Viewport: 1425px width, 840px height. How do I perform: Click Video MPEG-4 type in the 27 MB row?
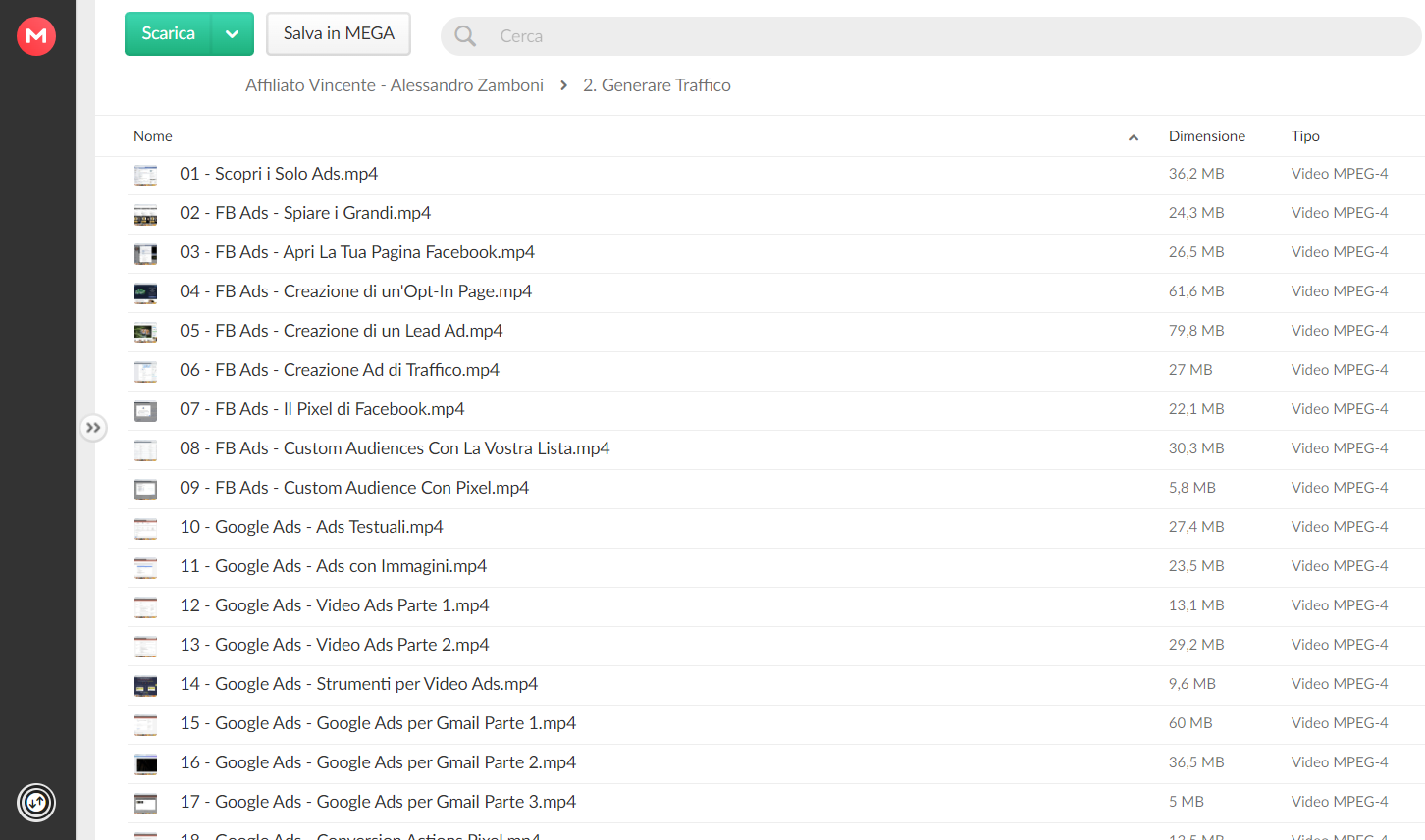(x=1340, y=370)
